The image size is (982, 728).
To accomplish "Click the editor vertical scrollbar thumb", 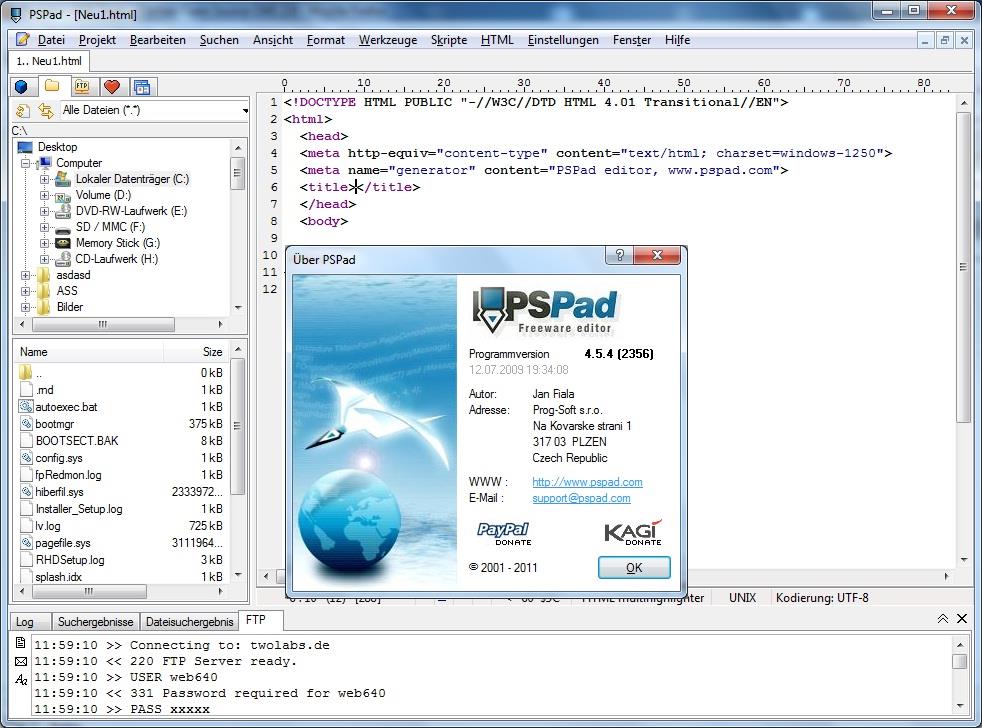I will [963, 268].
